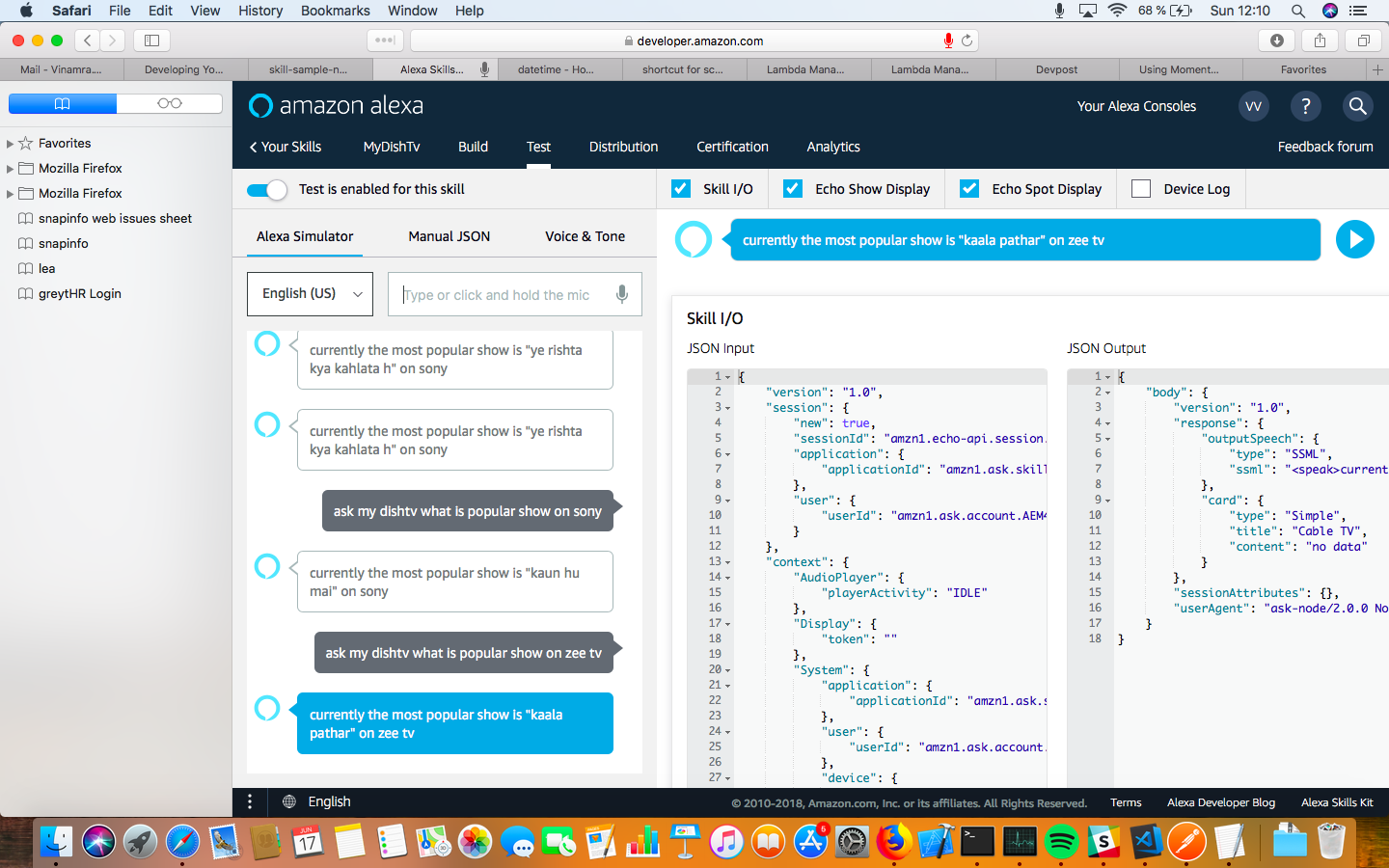
Task: Switch to the Manual JSON tab
Action: (x=449, y=236)
